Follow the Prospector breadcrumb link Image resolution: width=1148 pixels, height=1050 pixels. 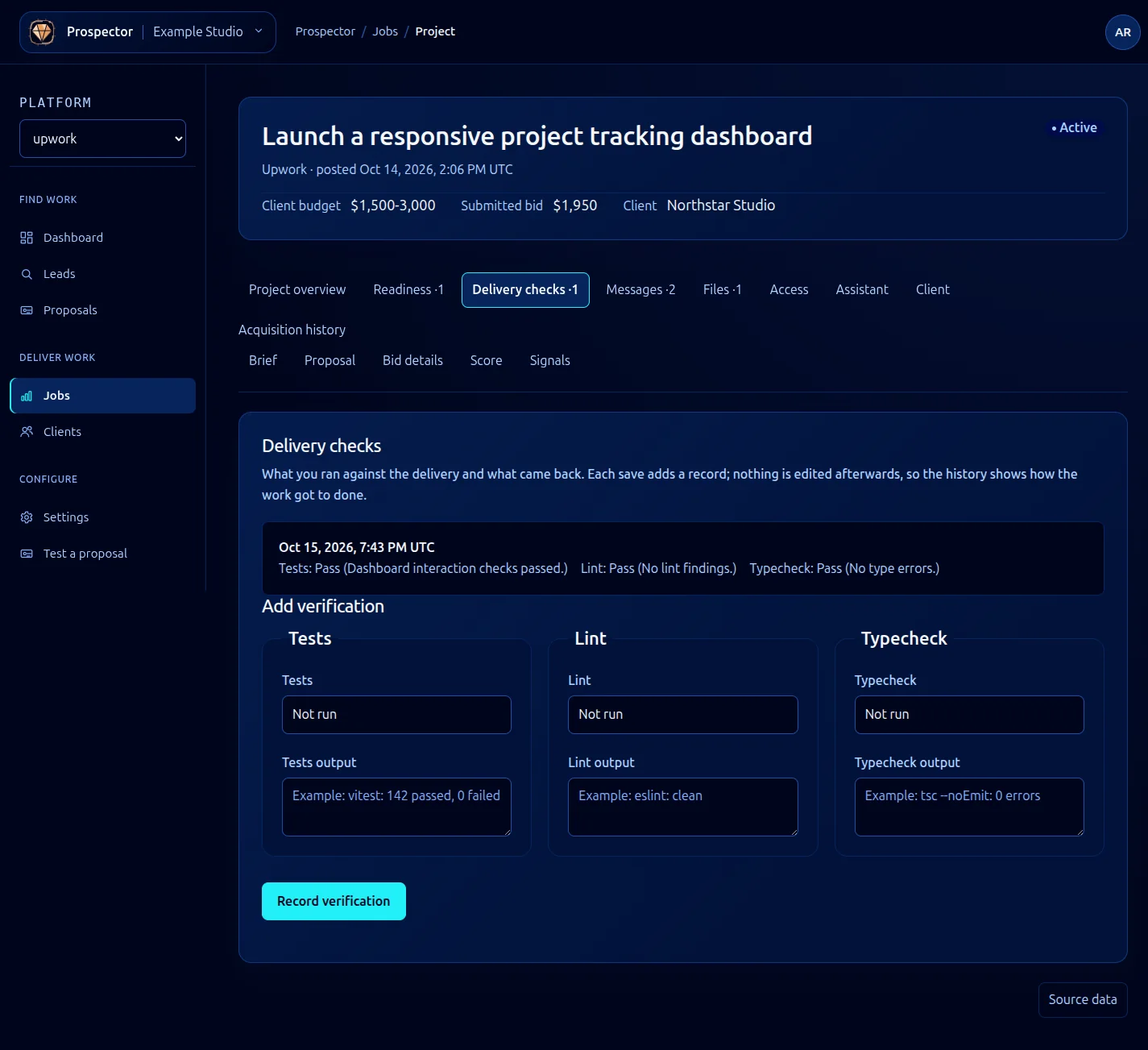(x=325, y=31)
